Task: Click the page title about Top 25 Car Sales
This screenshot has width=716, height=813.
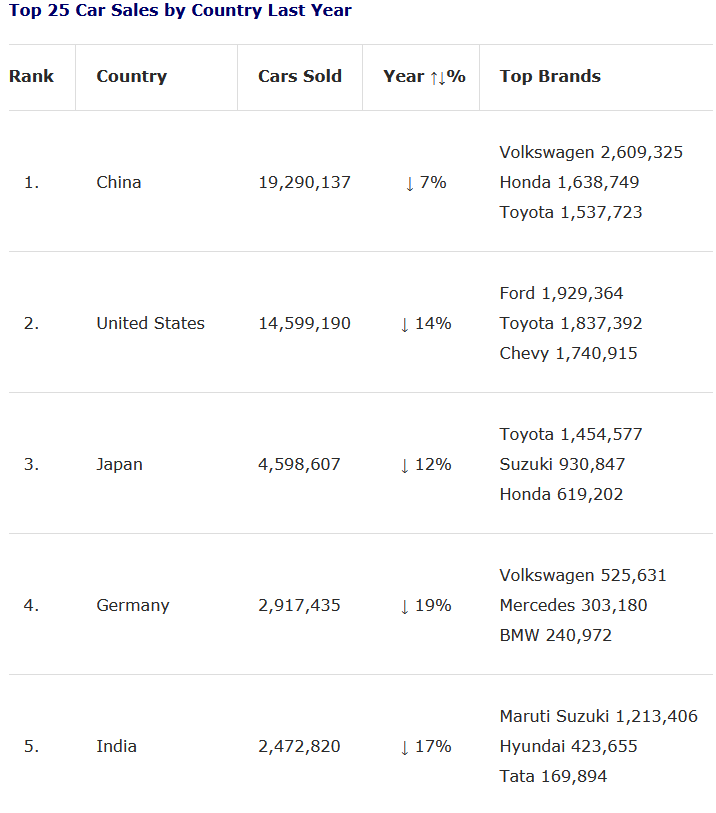Action: [x=180, y=11]
